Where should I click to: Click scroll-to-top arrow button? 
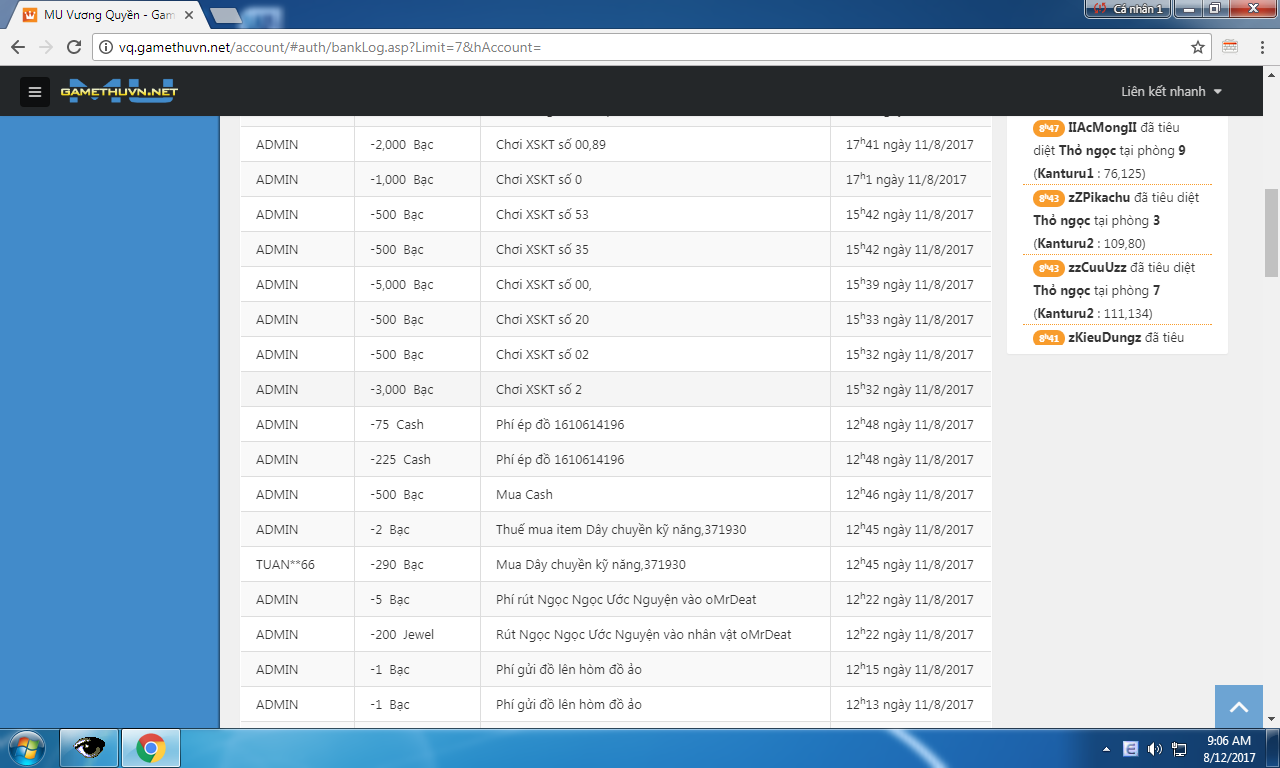[x=1239, y=707]
